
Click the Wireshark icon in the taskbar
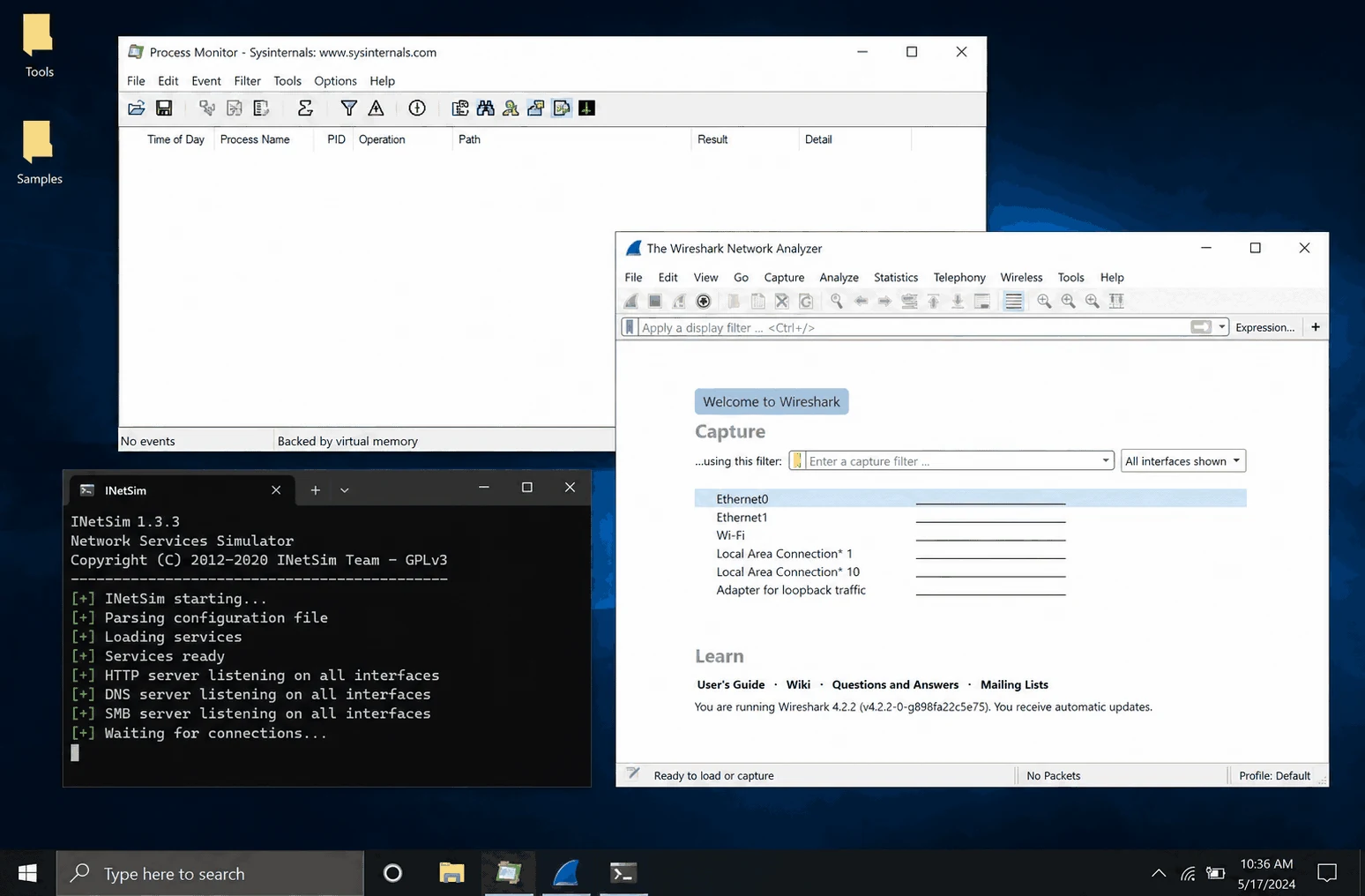pos(566,873)
